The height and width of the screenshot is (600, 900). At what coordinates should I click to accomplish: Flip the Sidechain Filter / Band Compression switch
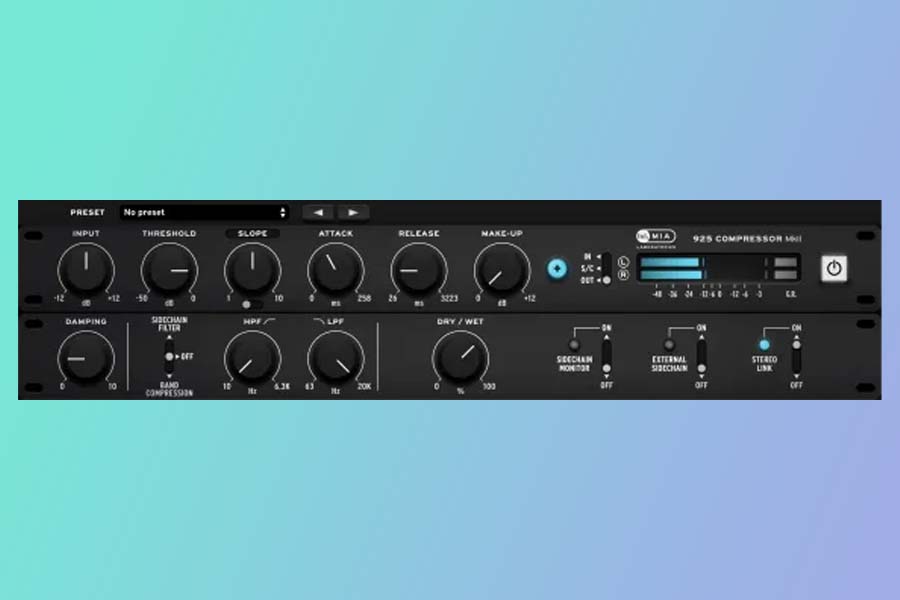pos(170,356)
